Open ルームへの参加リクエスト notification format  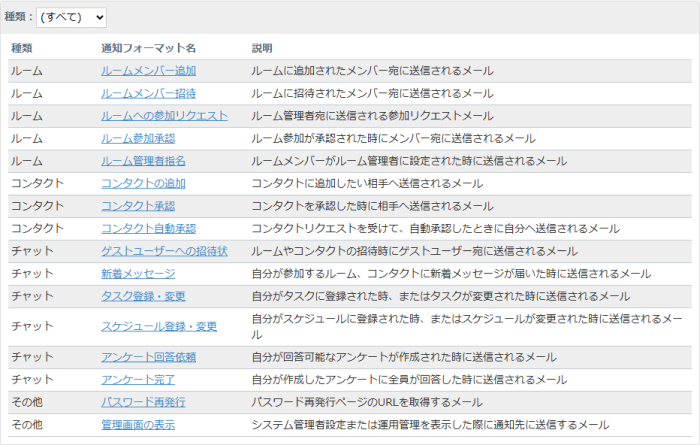click(x=164, y=116)
